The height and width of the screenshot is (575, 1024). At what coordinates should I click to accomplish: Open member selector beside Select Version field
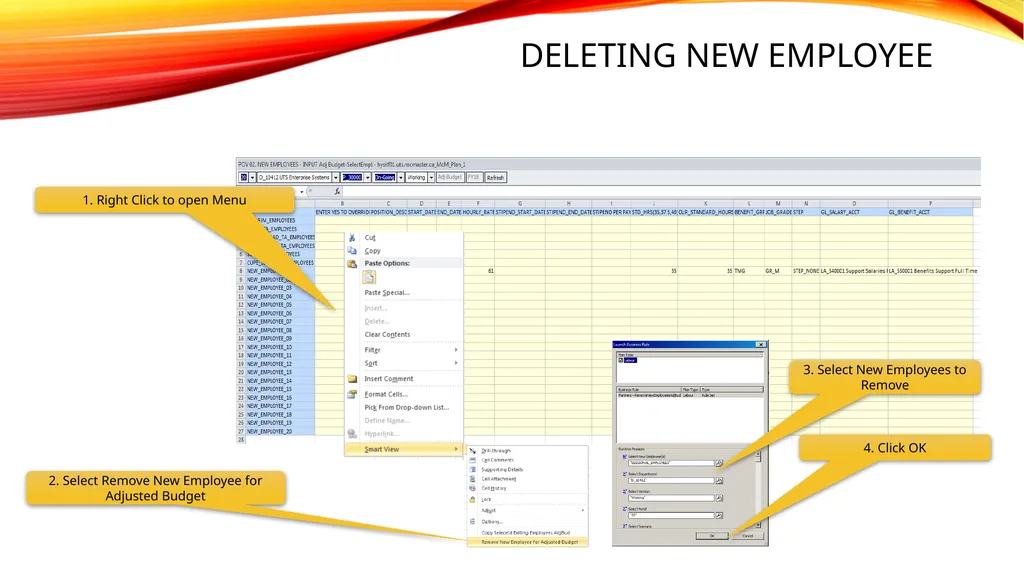(x=719, y=498)
